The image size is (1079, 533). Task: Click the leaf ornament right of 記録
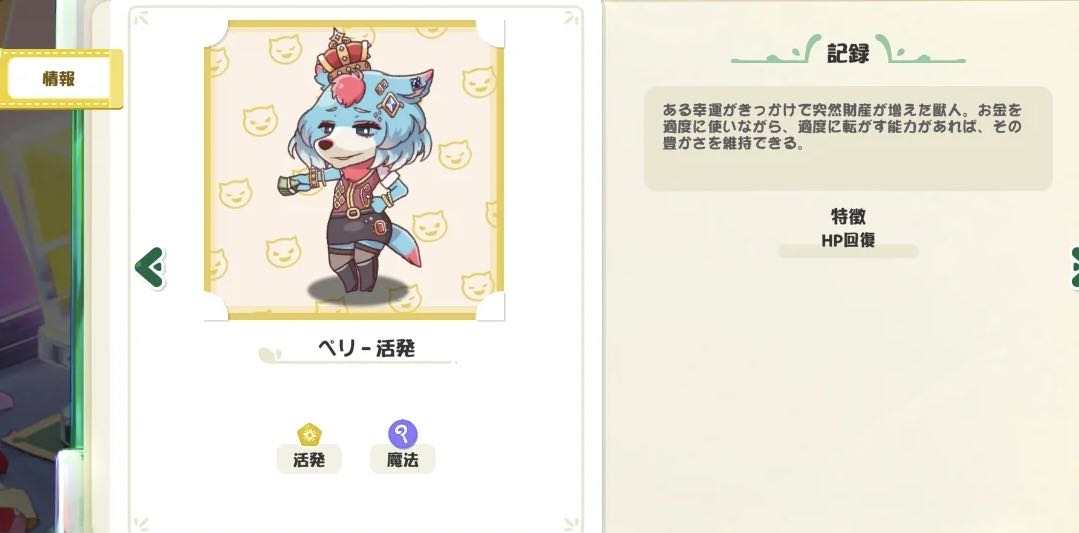point(920,50)
